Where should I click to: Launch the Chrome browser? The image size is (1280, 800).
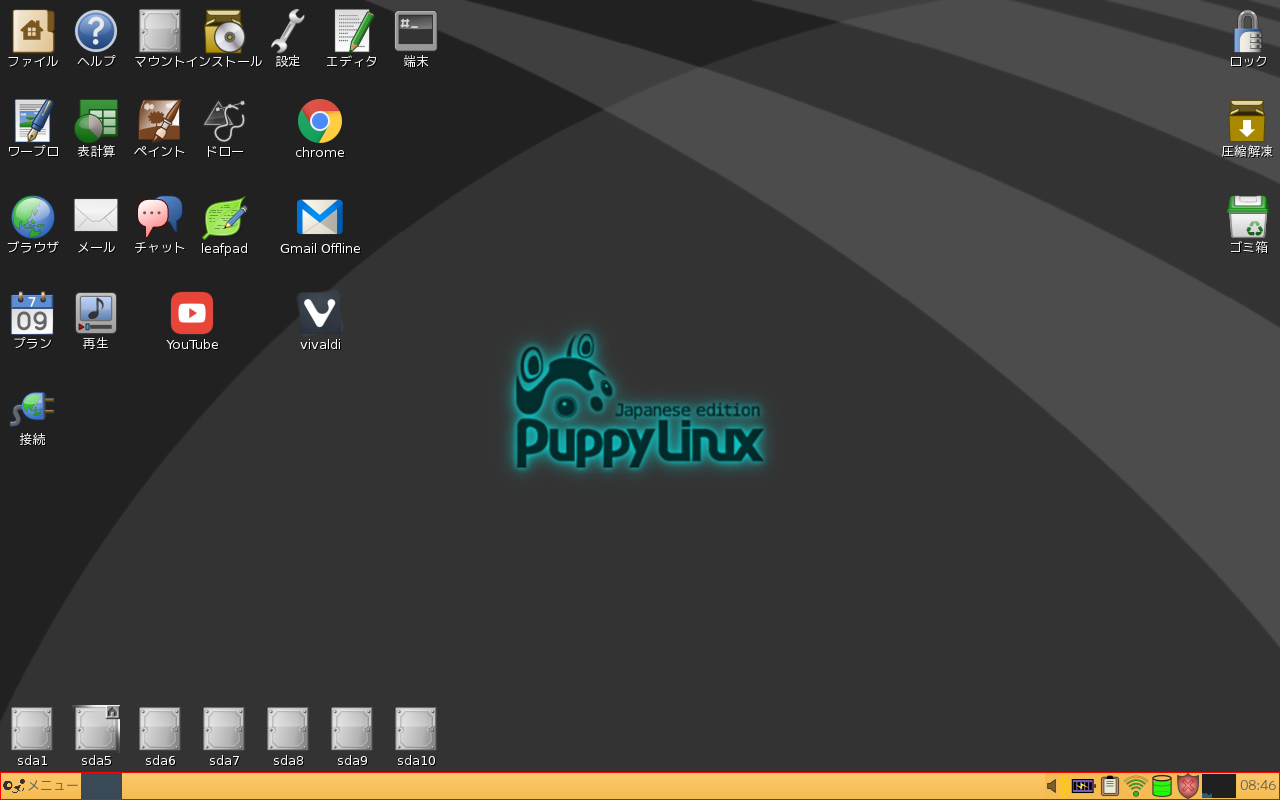[319, 120]
